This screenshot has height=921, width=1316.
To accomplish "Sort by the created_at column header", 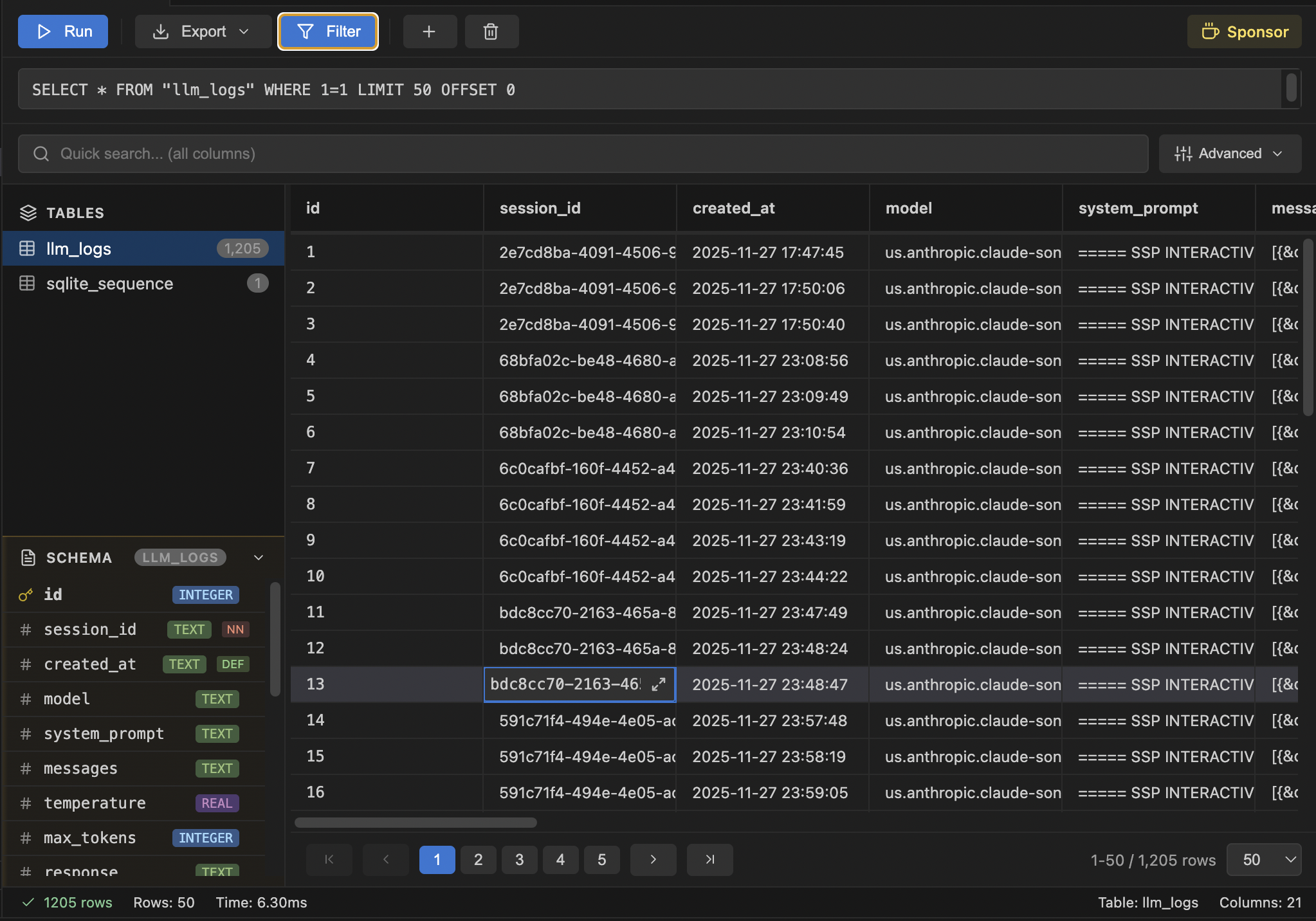I will click(733, 208).
